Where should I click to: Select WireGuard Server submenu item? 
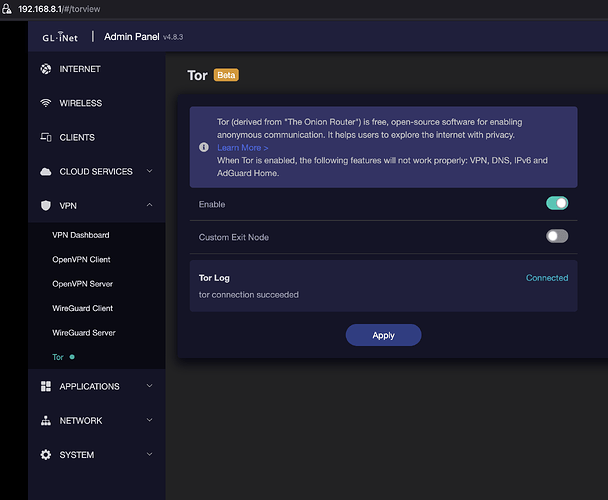point(84,333)
